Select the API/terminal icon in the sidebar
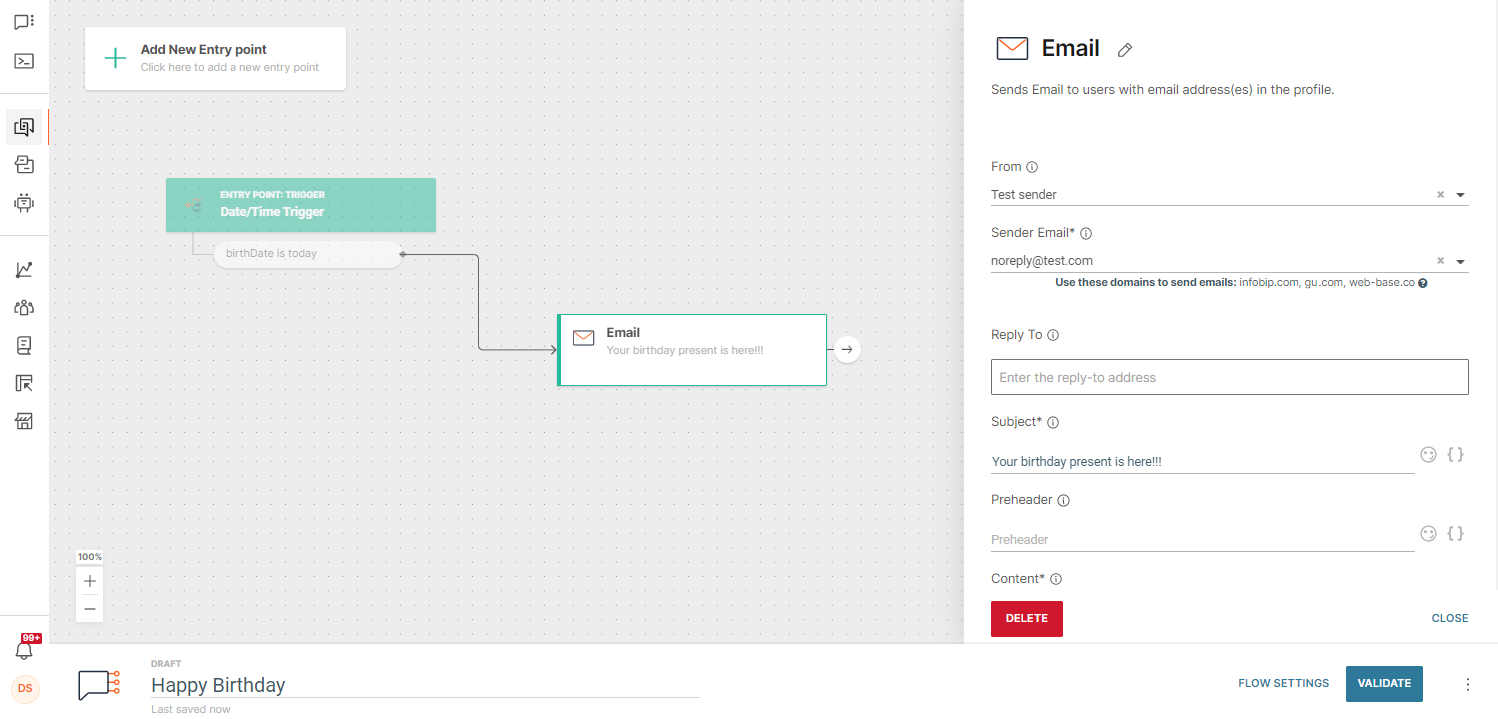Image resolution: width=1498 pixels, height=719 pixels. 24,61
